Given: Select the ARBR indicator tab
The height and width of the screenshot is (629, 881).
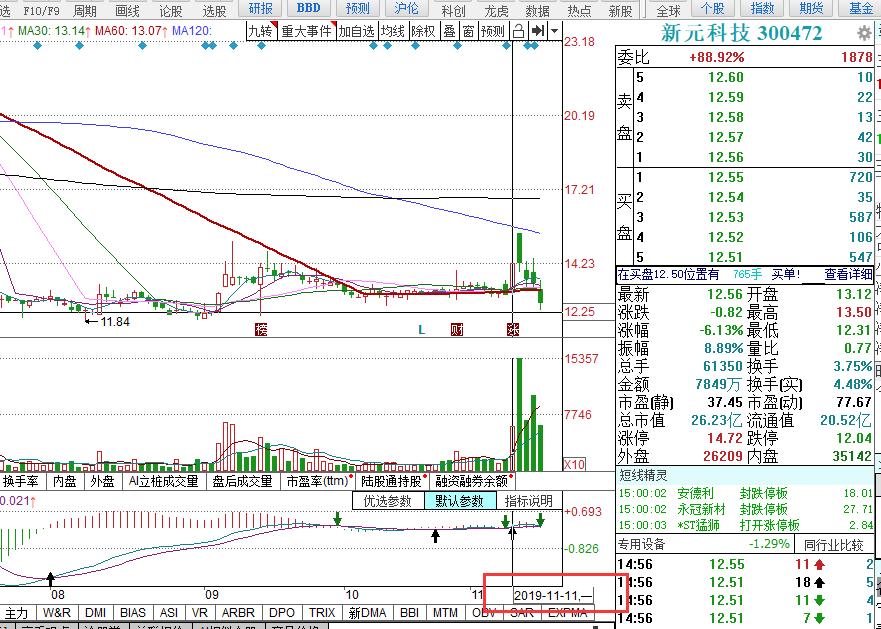Looking at the screenshot, I should pyautogui.click(x=238, y=613).
